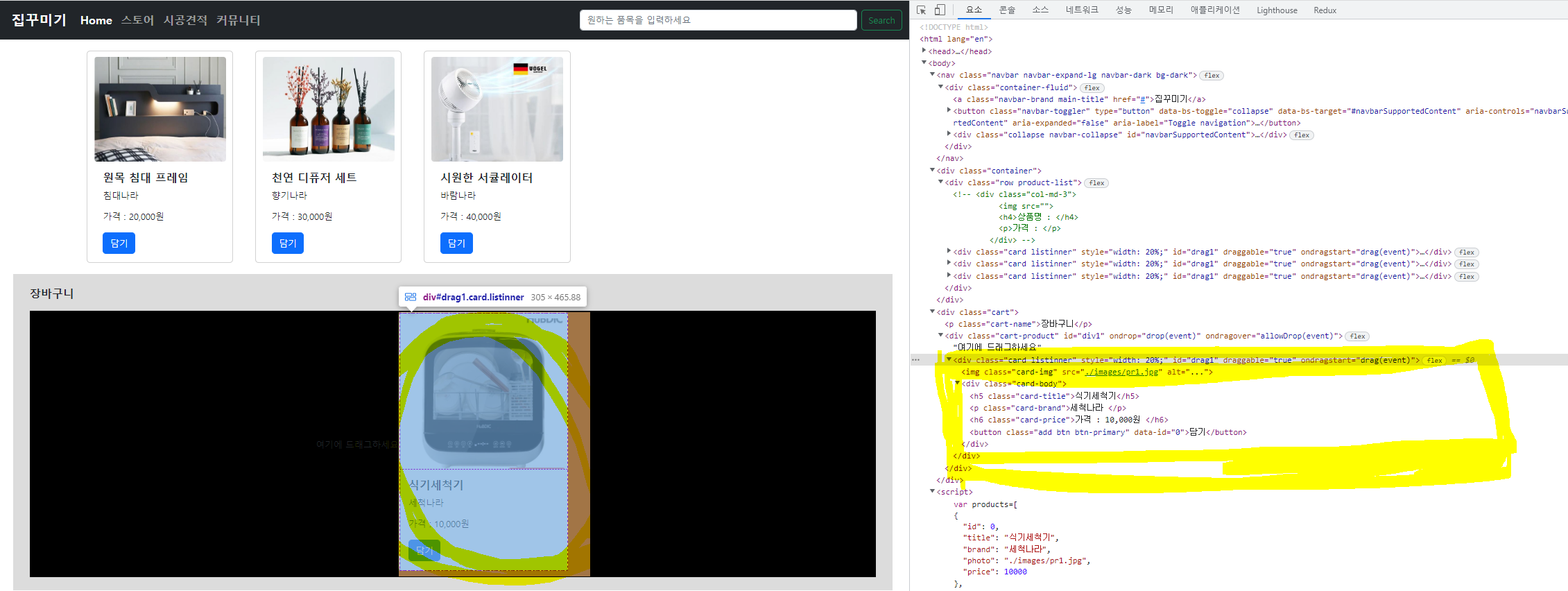
Task: Collapse the <body> node in DOM tree
Action: (x=924, y=62)
